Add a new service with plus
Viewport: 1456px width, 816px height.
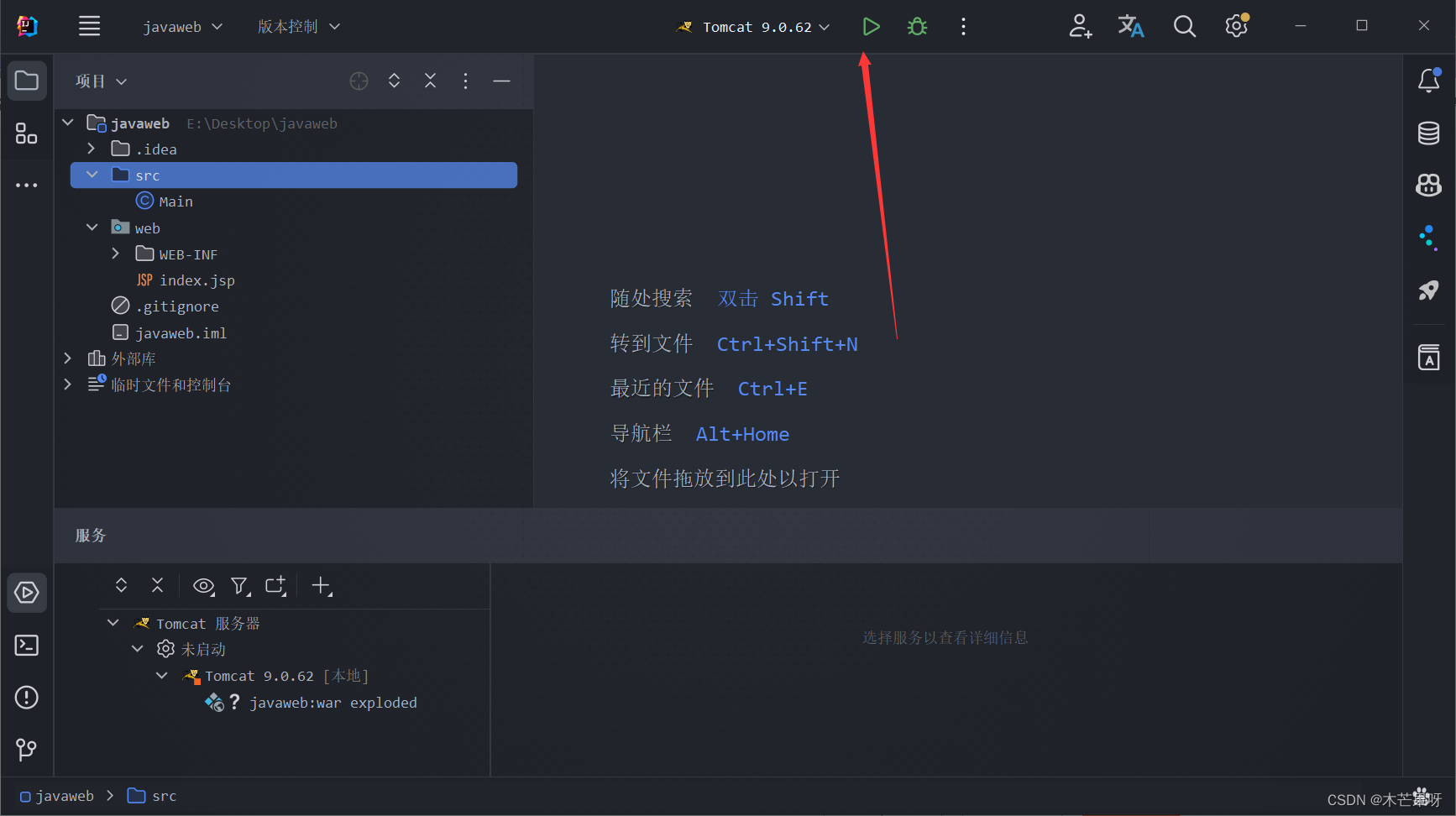pyautogui.click(x=322, y=586)
